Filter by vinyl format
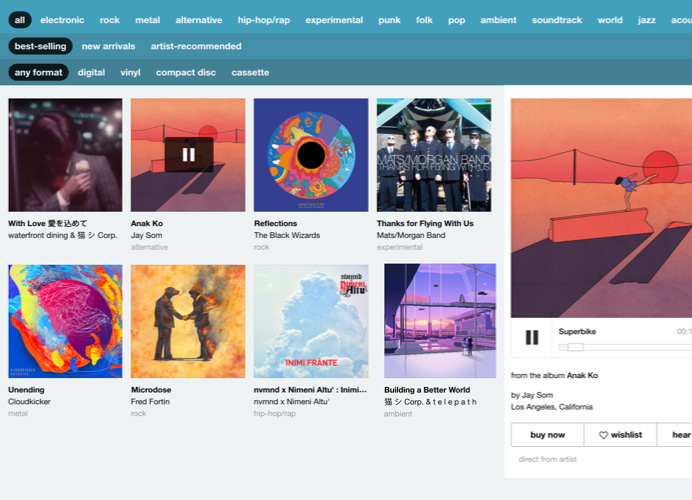Viewport: 692px width, 500px height. coord(130,72)
